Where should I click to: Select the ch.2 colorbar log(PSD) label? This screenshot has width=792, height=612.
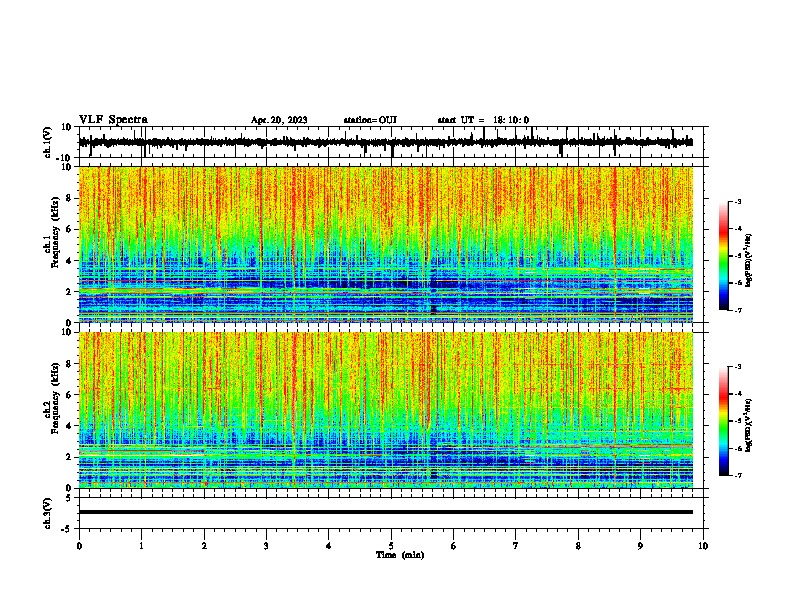[x=749, y=425]
